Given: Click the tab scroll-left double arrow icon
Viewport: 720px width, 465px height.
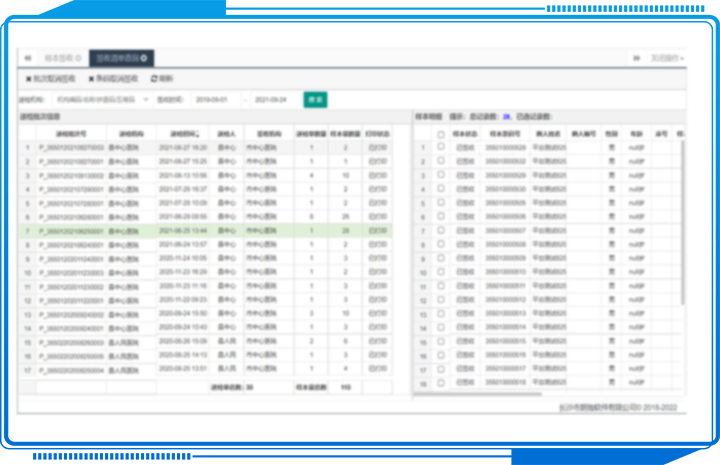Looking at the screenshot, I should [27, 58].
